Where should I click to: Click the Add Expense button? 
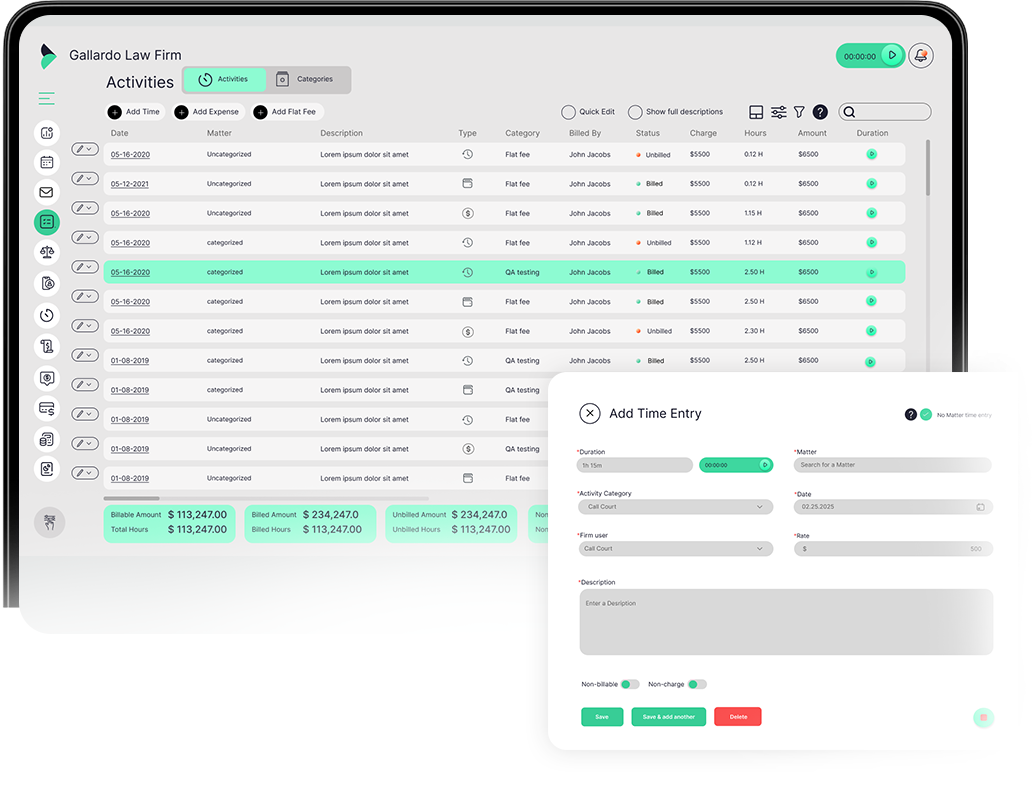tap(207, 112)
